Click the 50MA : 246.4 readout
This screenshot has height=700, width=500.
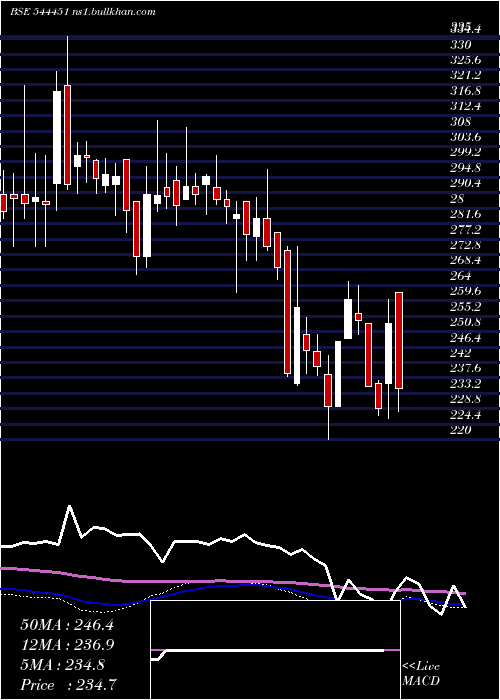click(67, 624)
